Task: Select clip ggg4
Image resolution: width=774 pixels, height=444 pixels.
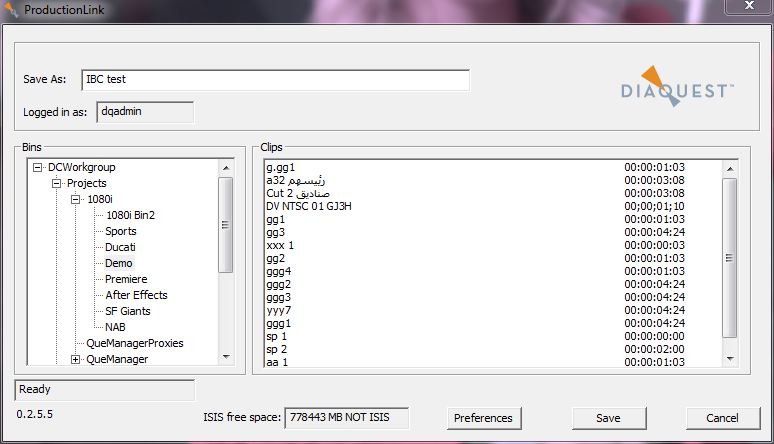Action: point(278,271)
